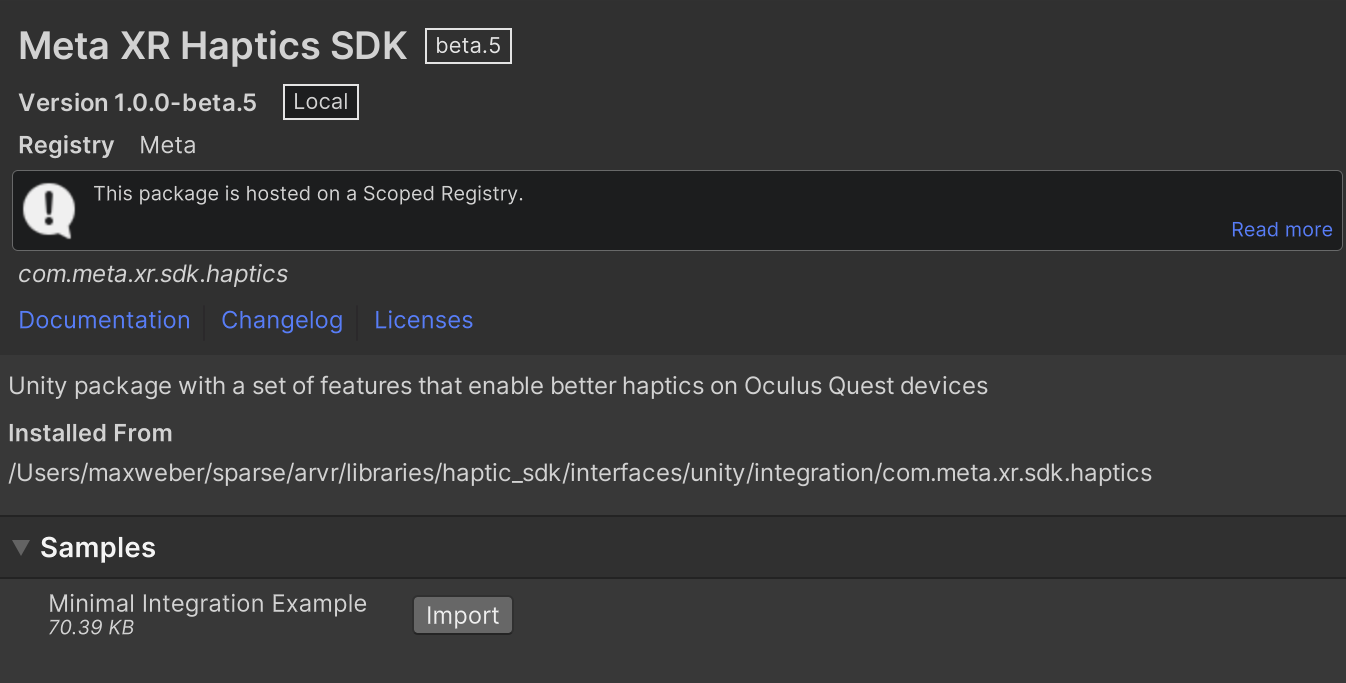Click the Minimal Integration Example label
1346x683 pixels.
[x=208, y=604]
